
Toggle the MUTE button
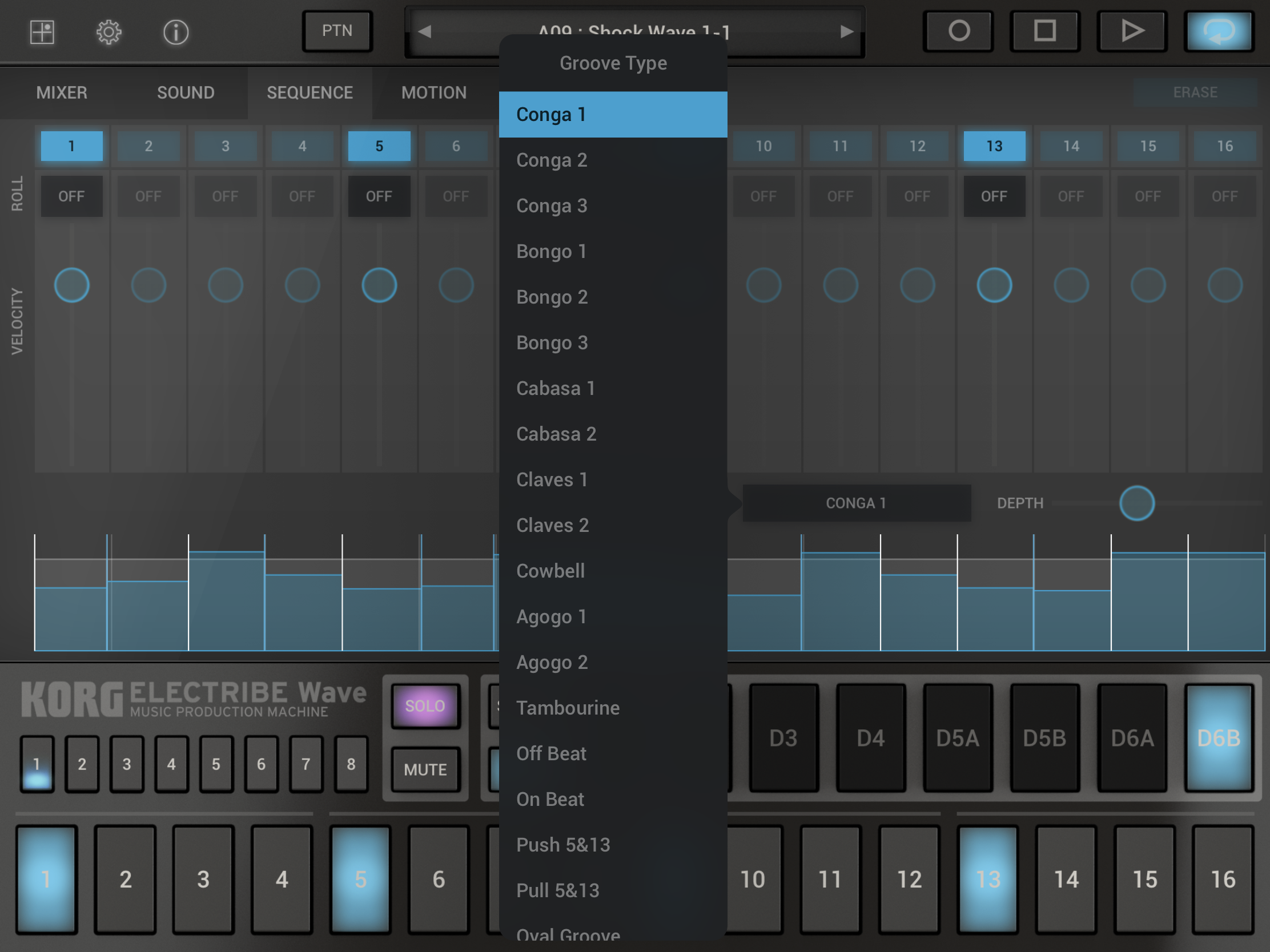tap(425, 769)
